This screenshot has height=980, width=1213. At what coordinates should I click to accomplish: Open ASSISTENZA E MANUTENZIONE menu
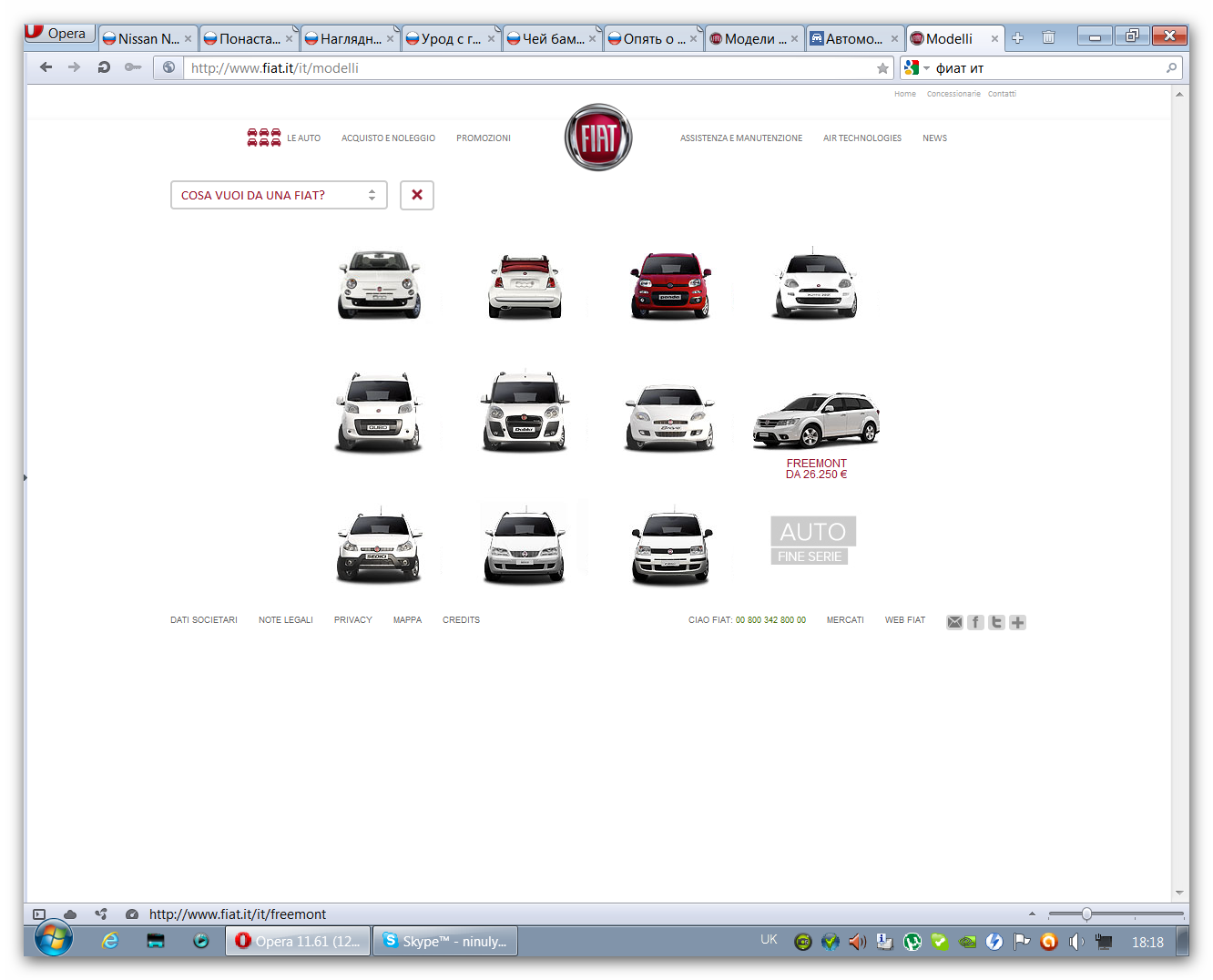tap(741, 138)
